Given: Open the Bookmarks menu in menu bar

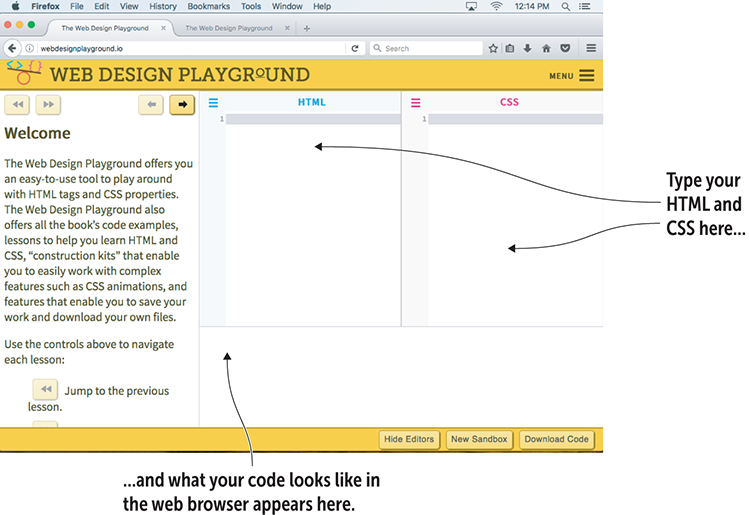Looking at the screenshot, I should pos(209,6).
